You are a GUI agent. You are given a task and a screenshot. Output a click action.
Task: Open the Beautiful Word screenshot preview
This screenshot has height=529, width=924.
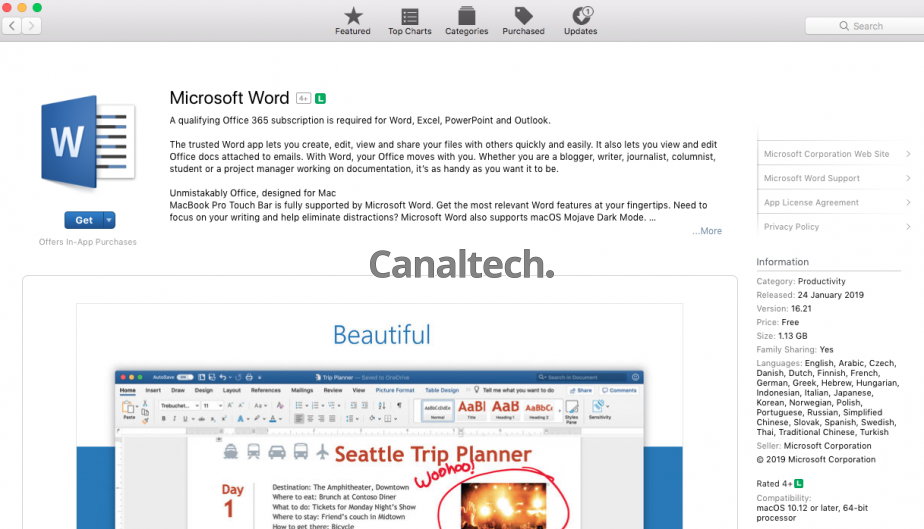point(380,416)
